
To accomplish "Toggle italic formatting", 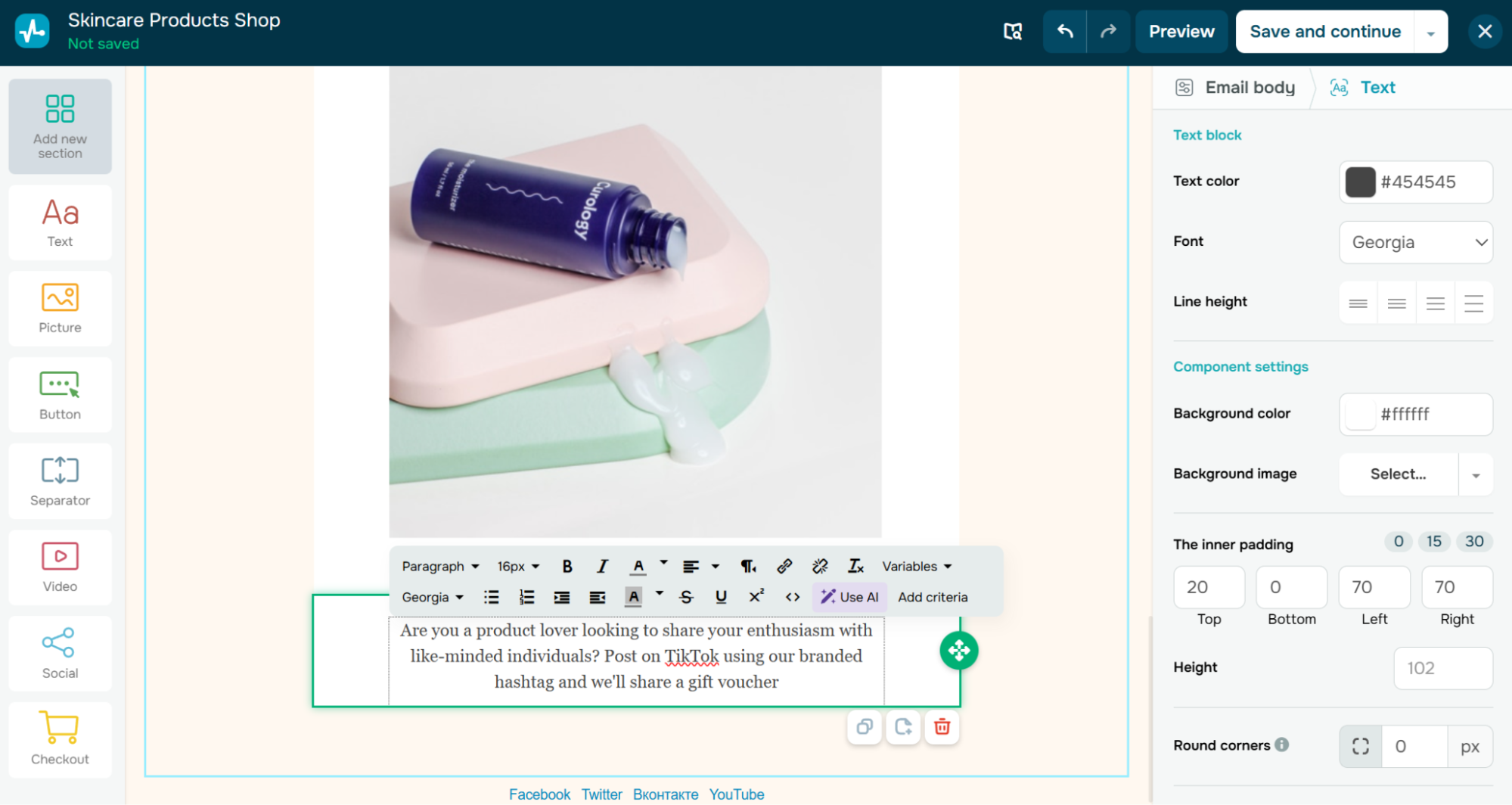I will (x=602, y=566).
